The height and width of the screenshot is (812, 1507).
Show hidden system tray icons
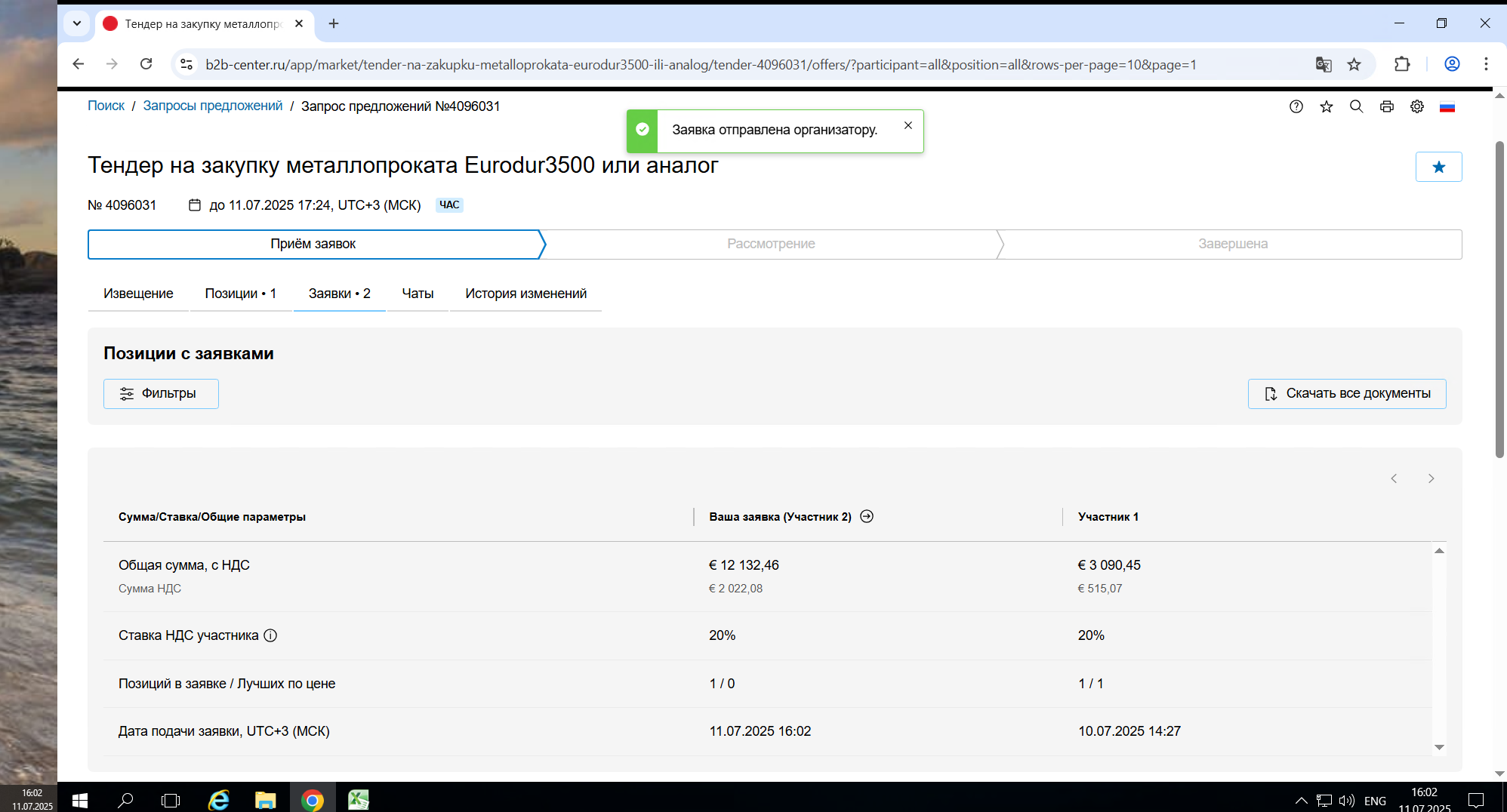coord(1302,801)
